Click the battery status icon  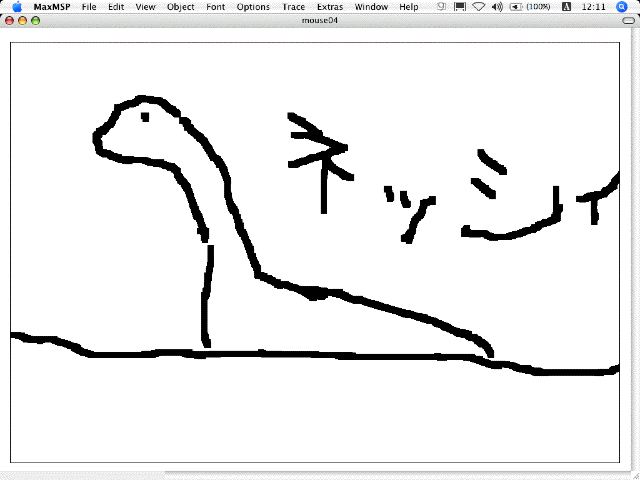516,7
